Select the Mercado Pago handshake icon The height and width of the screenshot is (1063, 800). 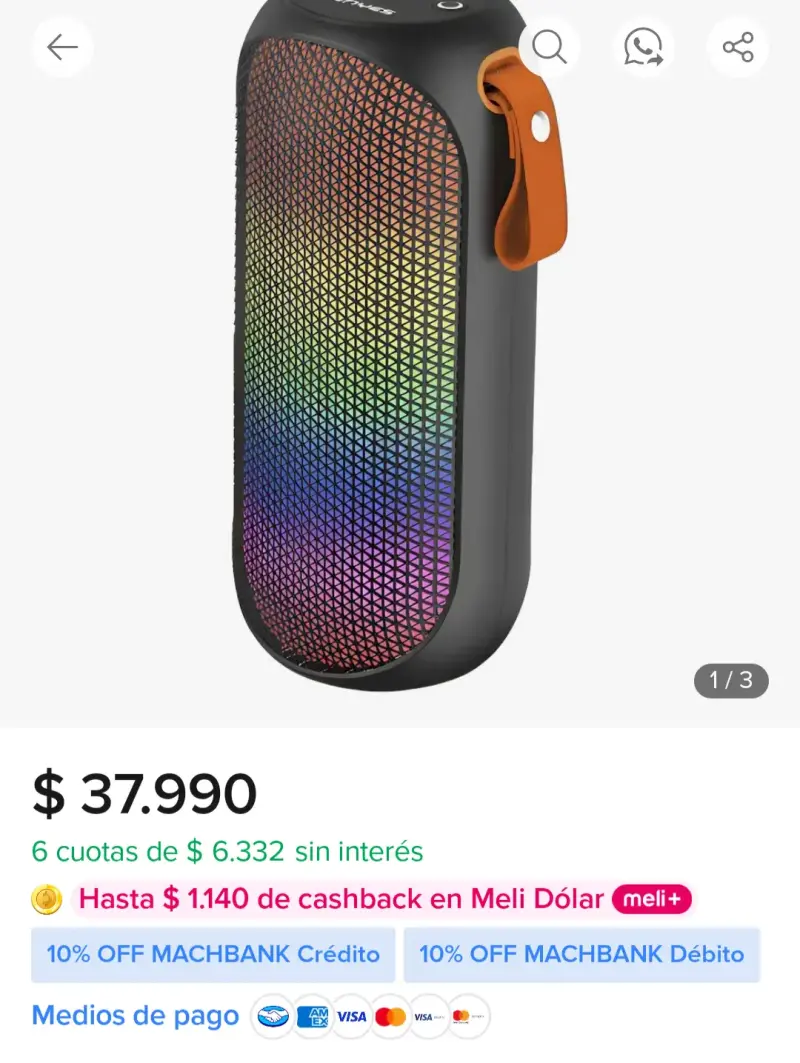pyautogui.click(x=273, y=1016)
